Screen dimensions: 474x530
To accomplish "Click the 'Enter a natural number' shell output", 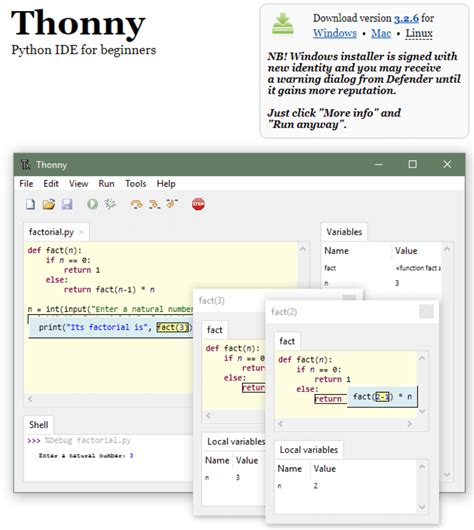I will click(x=86, y=456).
